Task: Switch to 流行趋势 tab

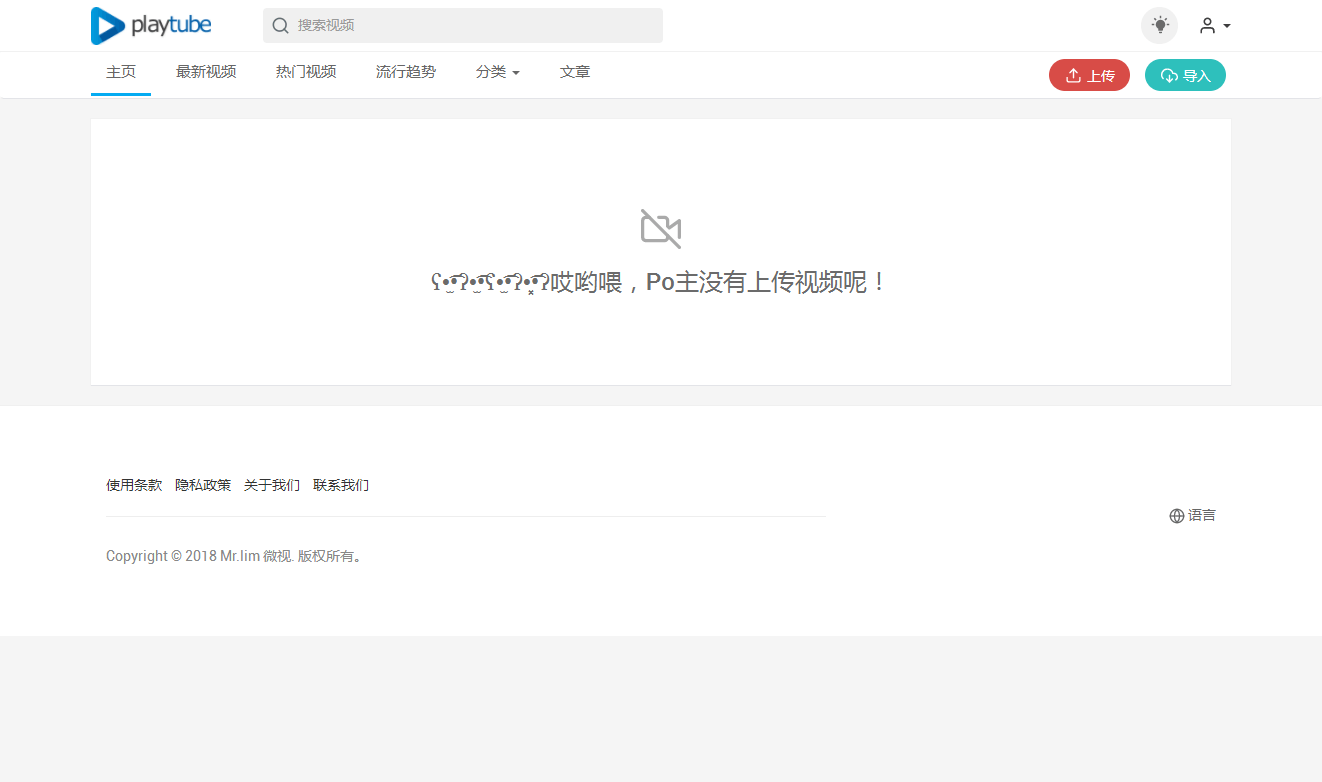Action: (406, 72)
